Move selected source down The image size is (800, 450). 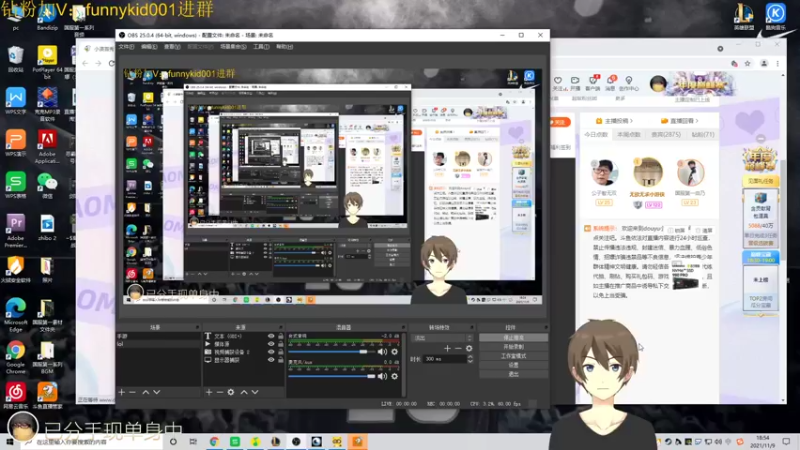click(255, 392)
